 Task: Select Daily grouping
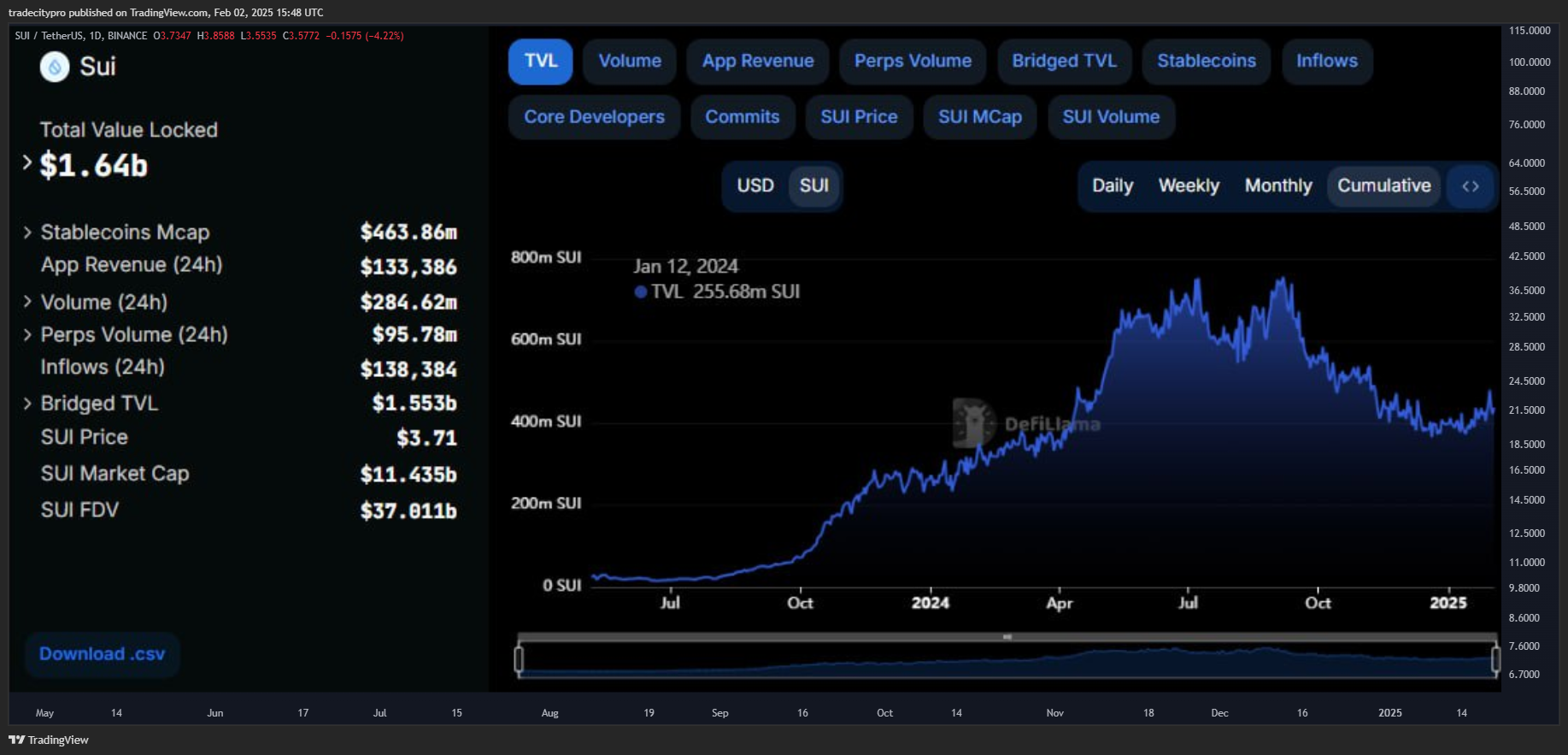click(1113, 186)
